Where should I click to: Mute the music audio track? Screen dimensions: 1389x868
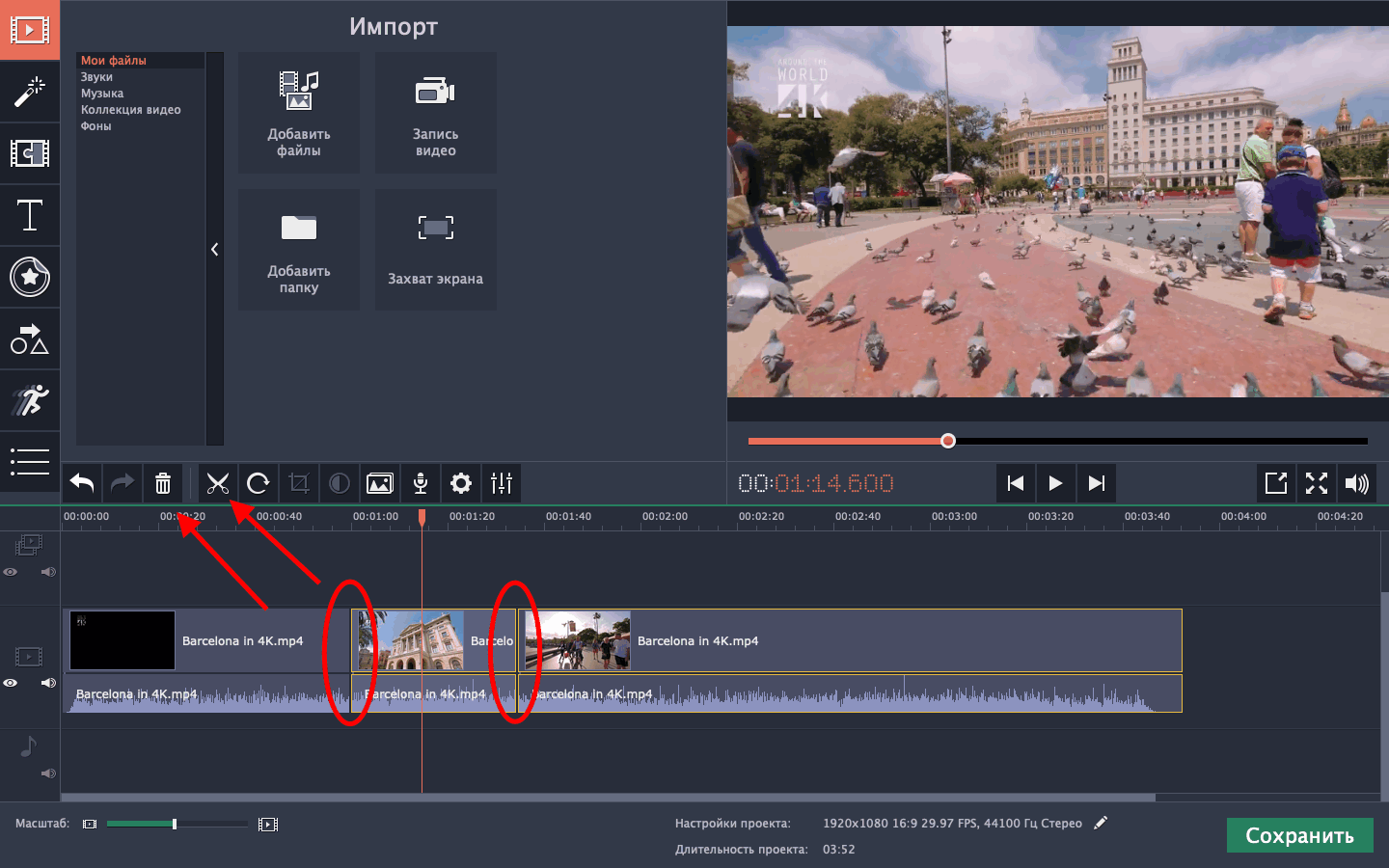[48, 773]
